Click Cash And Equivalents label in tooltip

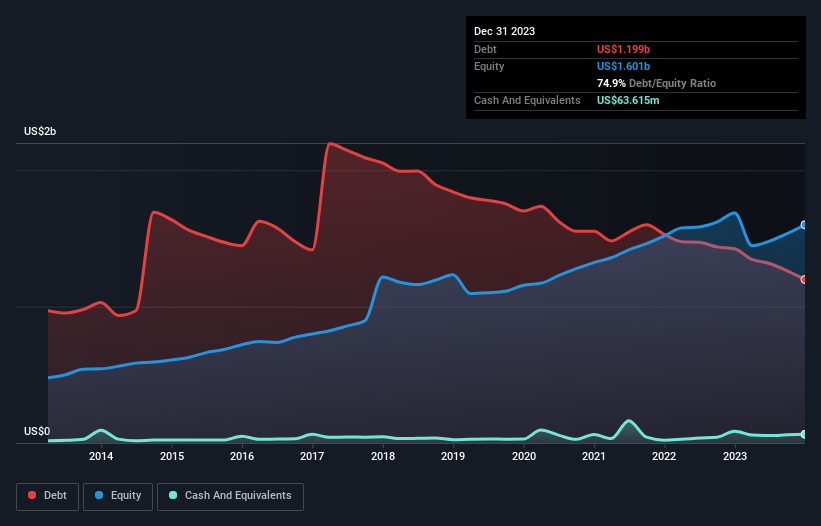527,100
